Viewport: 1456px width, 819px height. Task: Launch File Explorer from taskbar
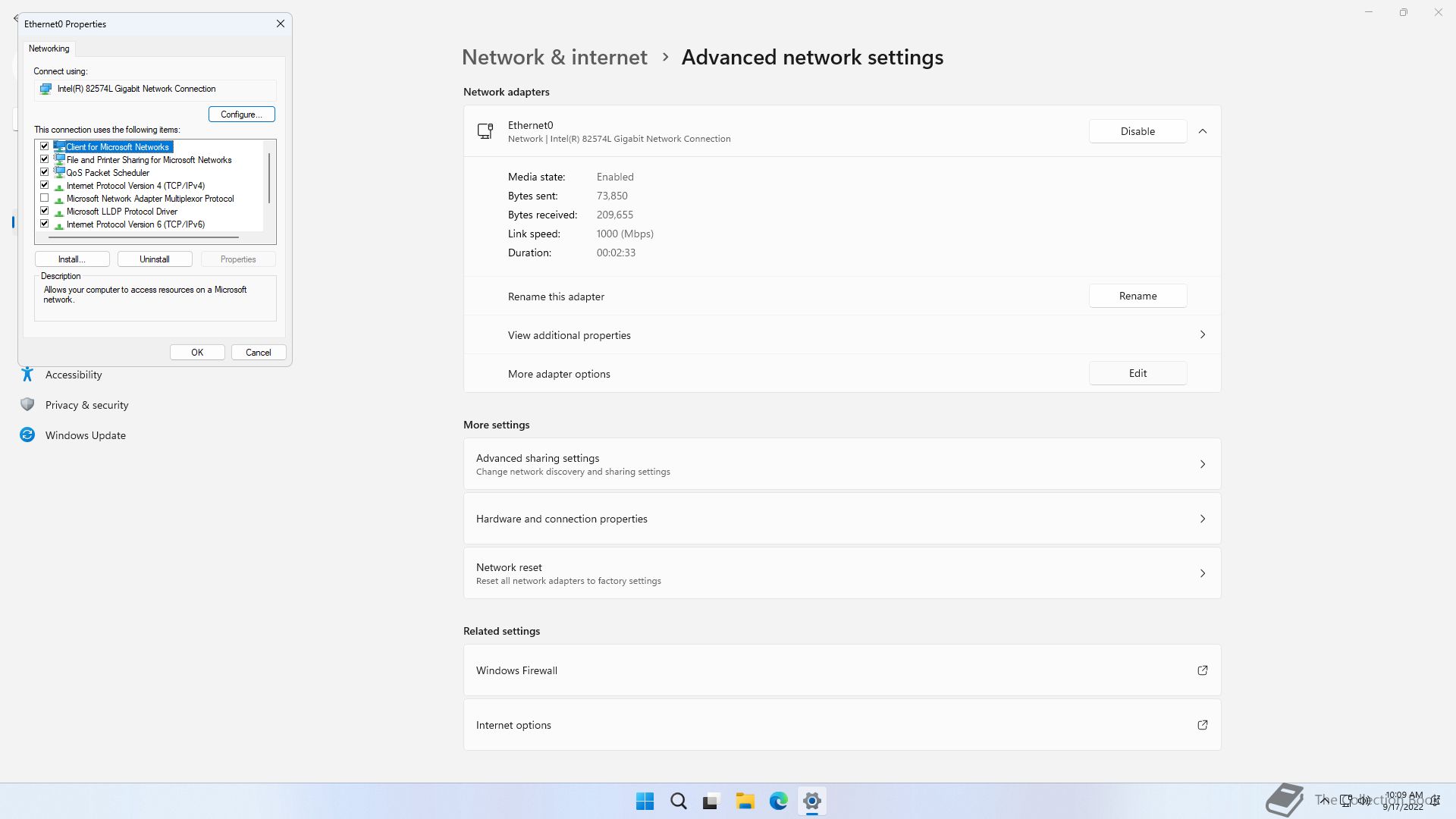[x=745, y=801]
